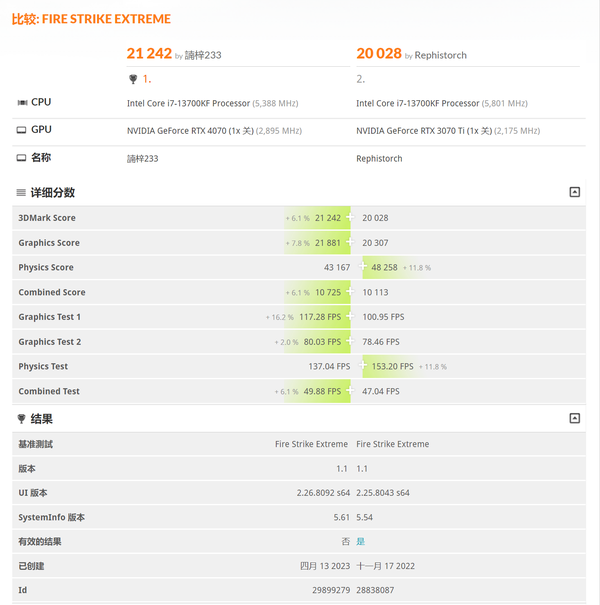This screenshot has width=600, height=605.
Task: Click the 48 258 Physics Score value
Action: click(384, 267)
